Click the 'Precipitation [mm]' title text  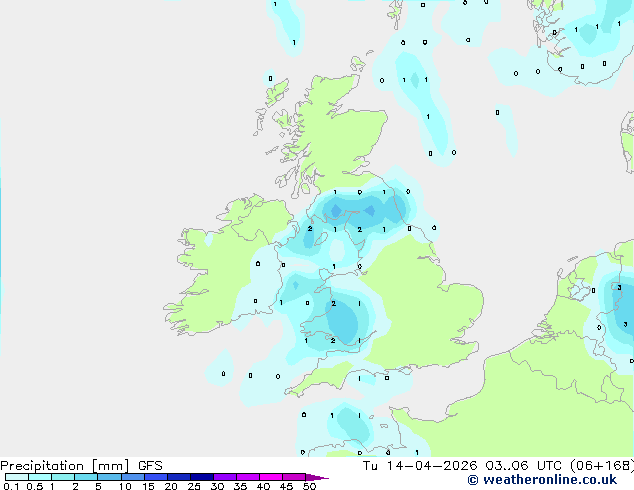(65, 466)
